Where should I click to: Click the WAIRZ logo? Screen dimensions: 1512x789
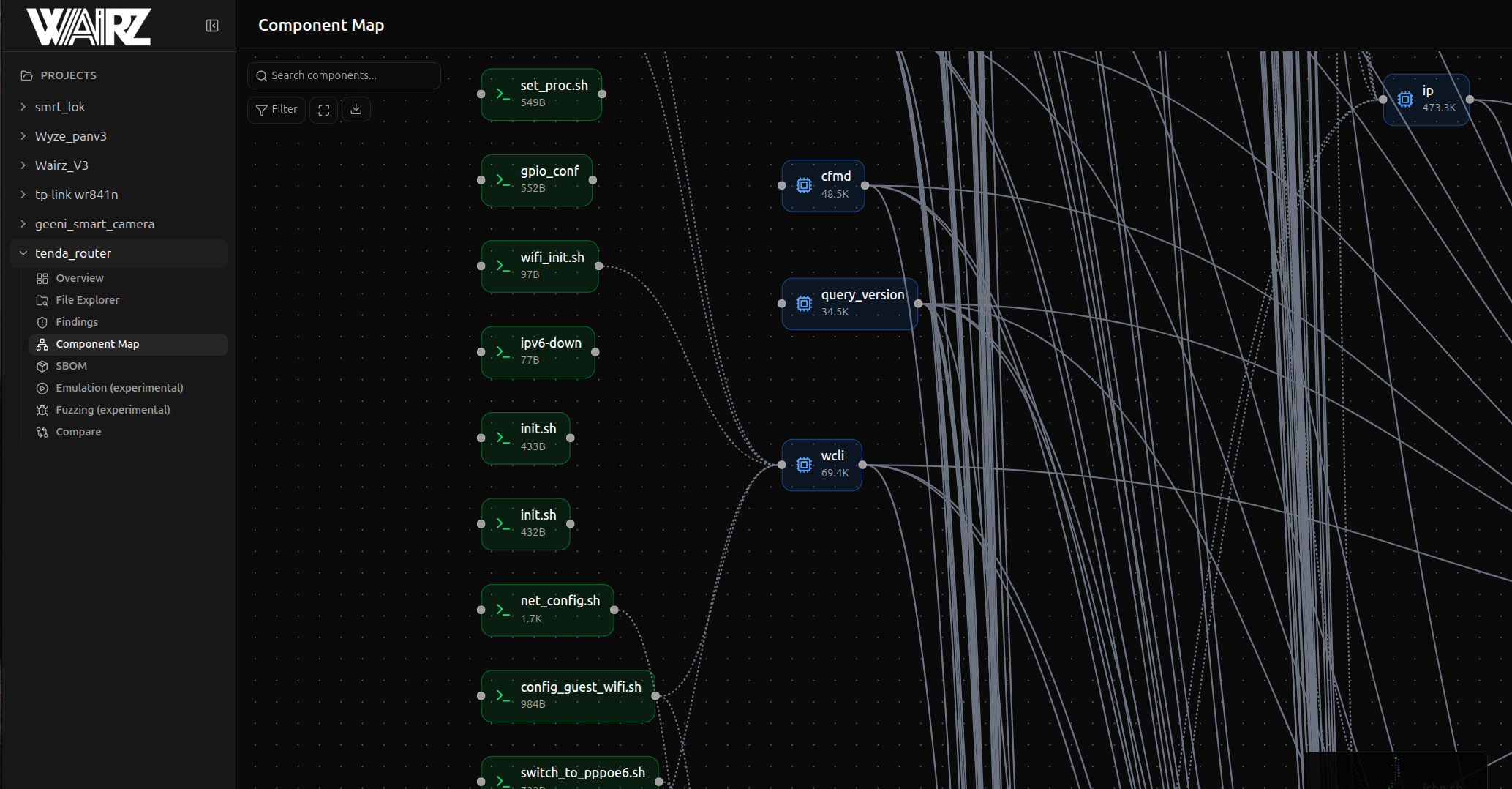coord(89,27)
